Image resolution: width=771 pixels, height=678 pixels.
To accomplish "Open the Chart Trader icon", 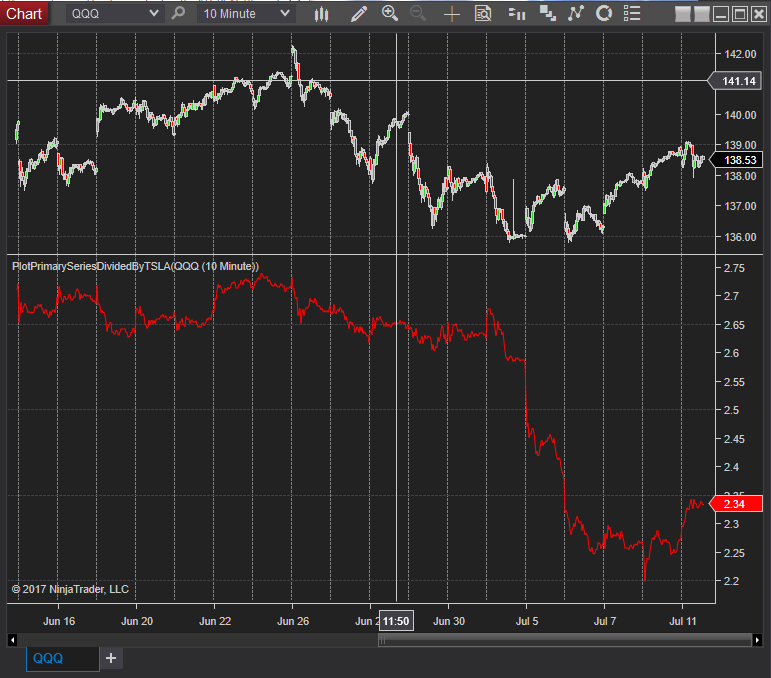I will 516,14.
